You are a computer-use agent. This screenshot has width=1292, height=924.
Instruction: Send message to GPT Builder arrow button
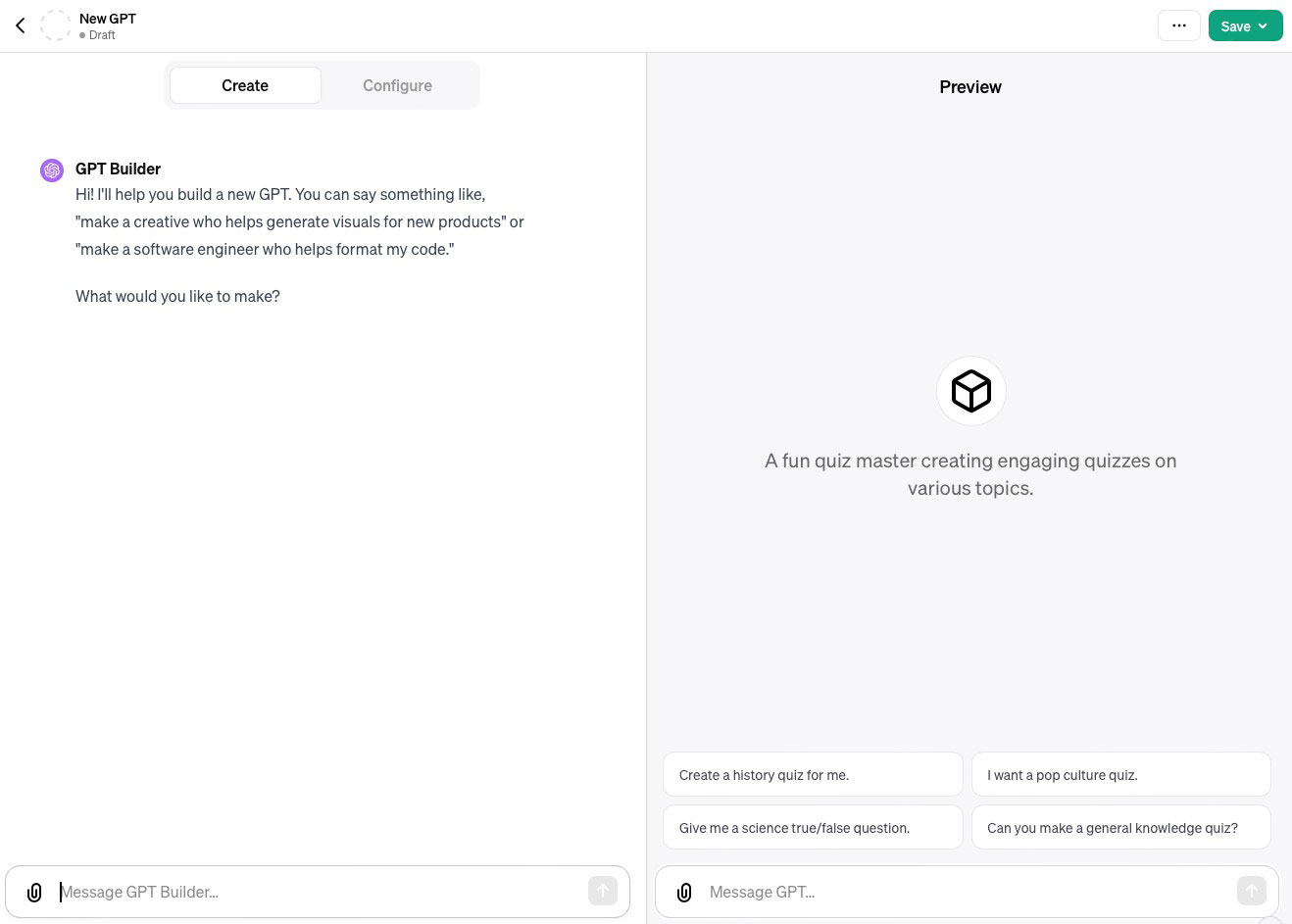(603, 891)
